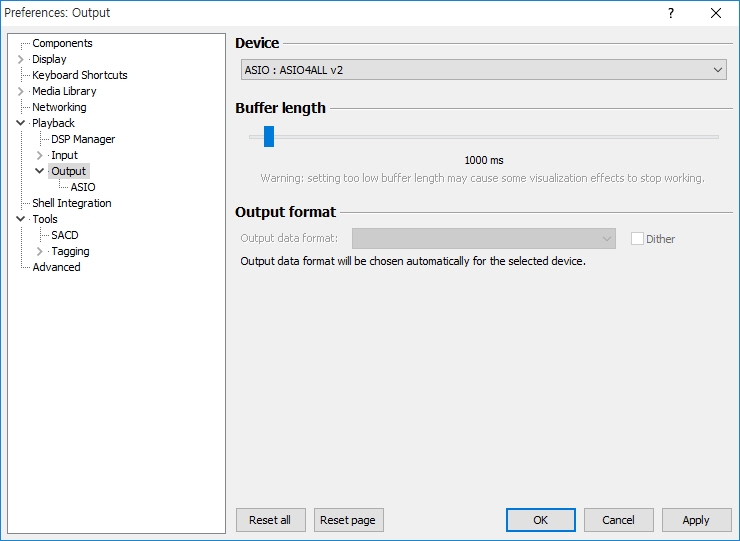Screen dimensions: 740x541
Task: Go to Networking preferences
Action: [59, 107]
